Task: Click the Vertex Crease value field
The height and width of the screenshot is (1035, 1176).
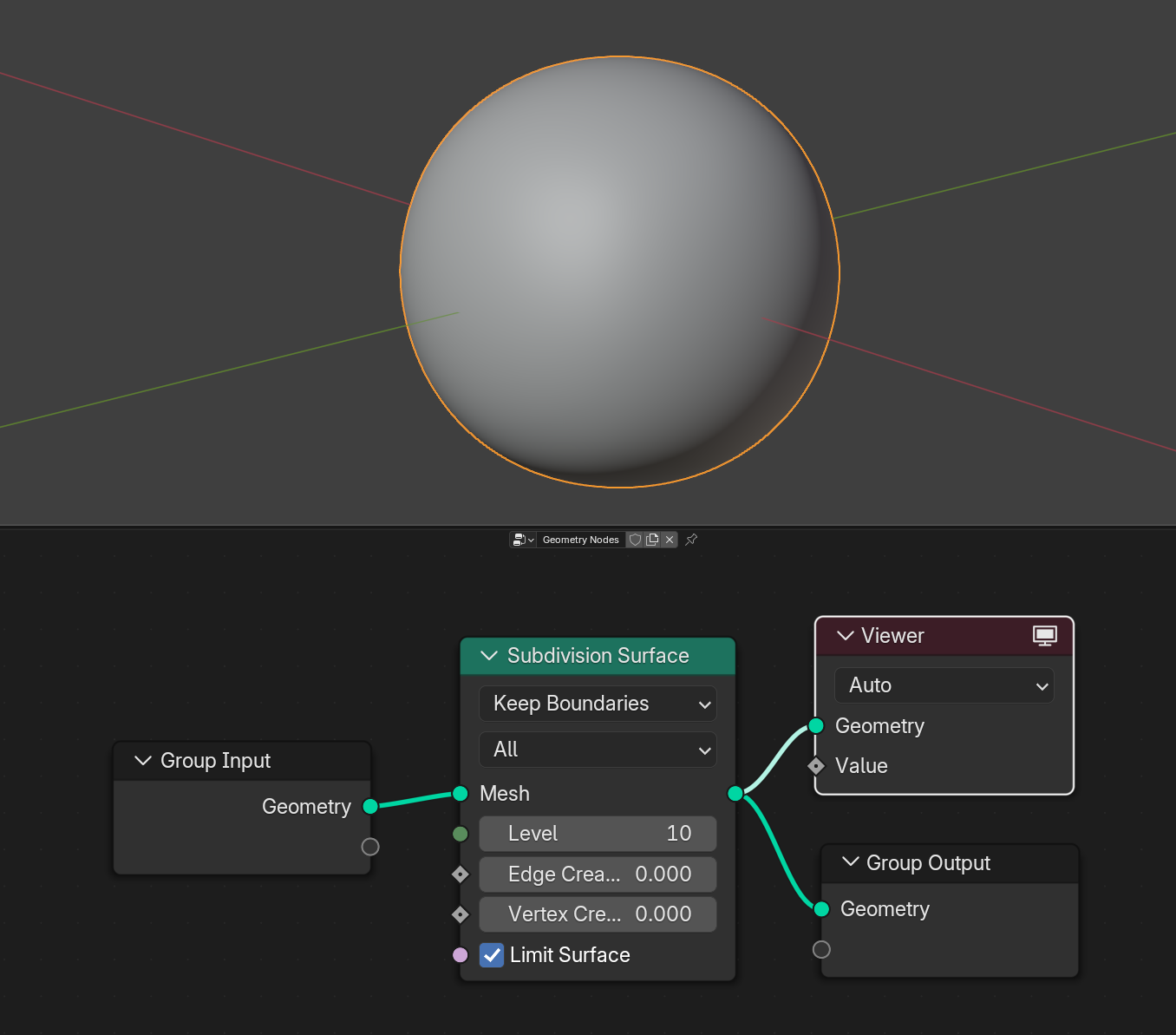Action: coord(598,914)
